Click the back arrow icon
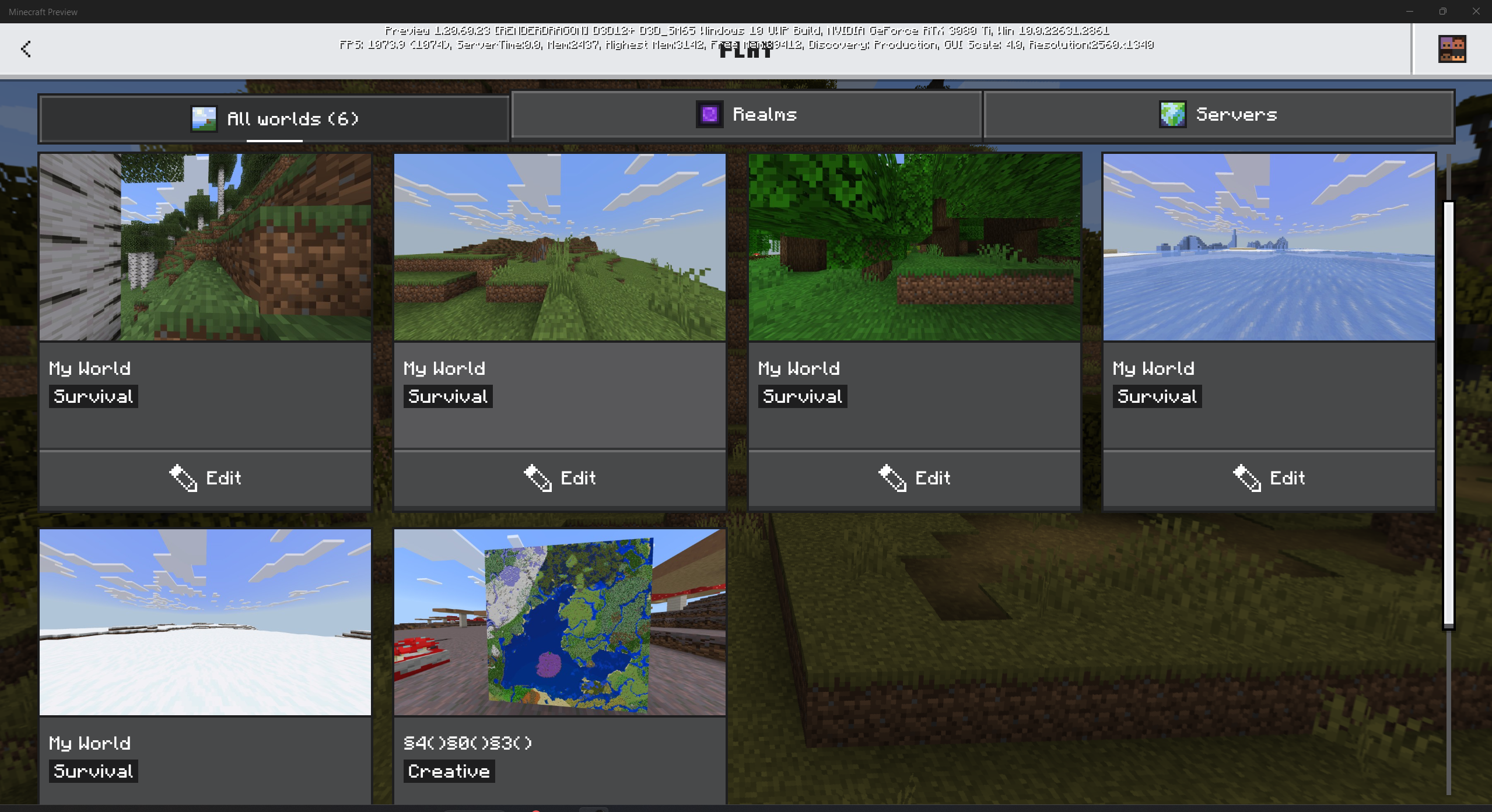The height and width of the screenshot is (812, 1492). coord(26,49)
